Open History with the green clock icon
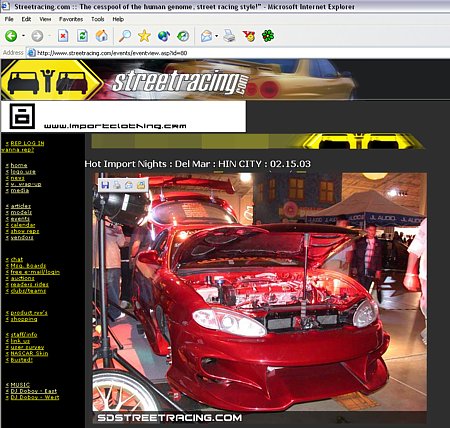450x428 pixels. [x=183, y=36]
